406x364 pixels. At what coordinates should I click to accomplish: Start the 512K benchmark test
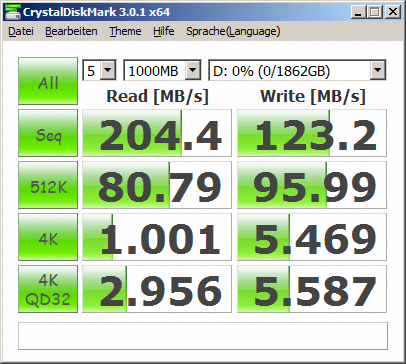click(48, 185)
